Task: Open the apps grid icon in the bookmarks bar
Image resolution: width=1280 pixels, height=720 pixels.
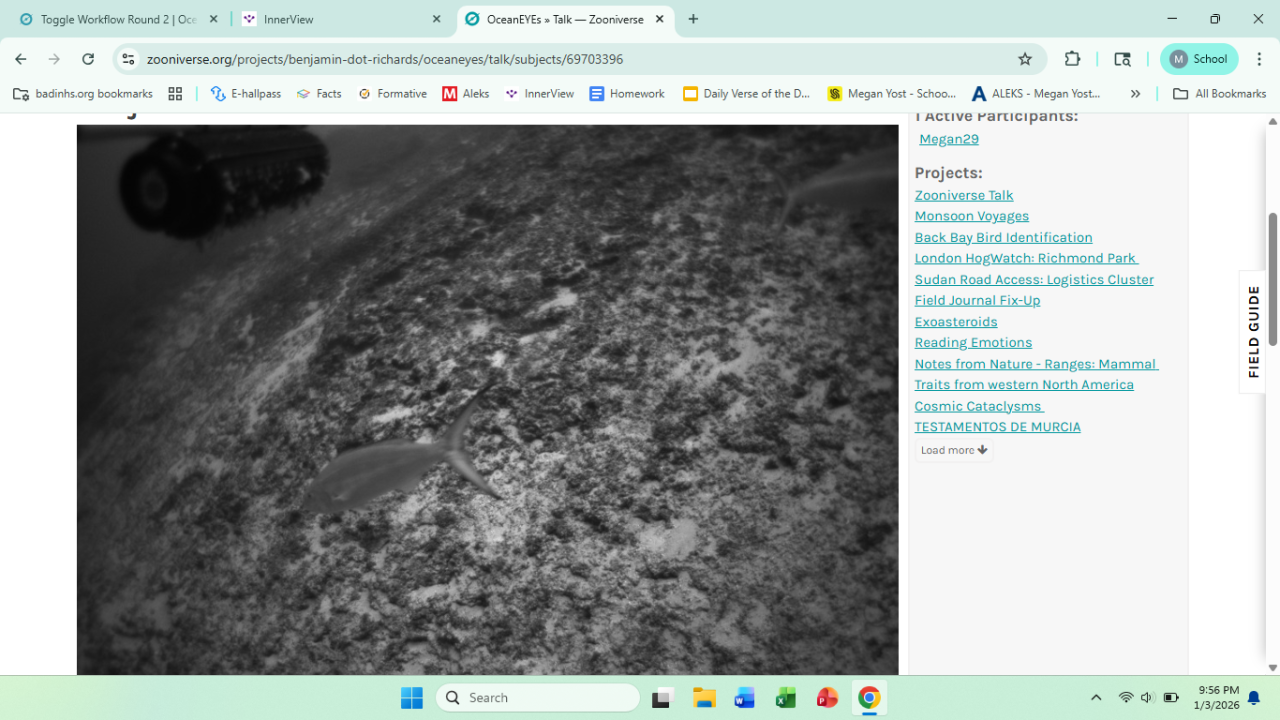Action: (175, 93)
